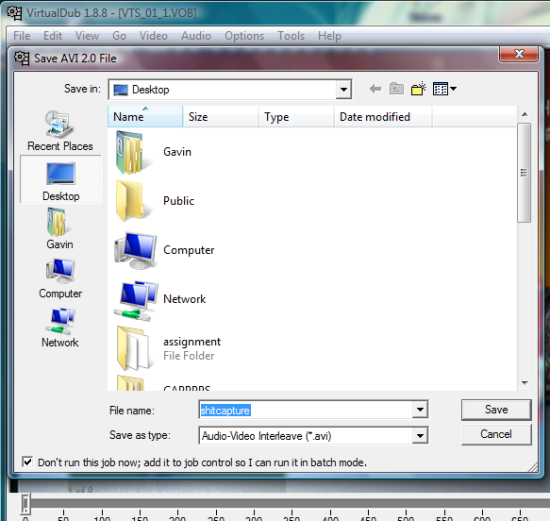Viewport: 550px width, 521px height.
Task: Open the view menu icon
Action: click(x=444, y=89)
